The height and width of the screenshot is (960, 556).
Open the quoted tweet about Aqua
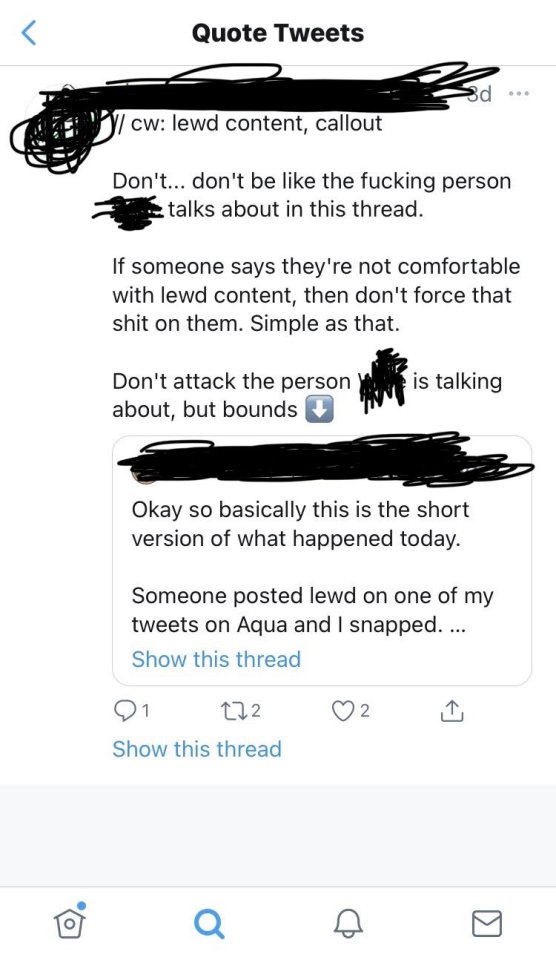[321, 561]
